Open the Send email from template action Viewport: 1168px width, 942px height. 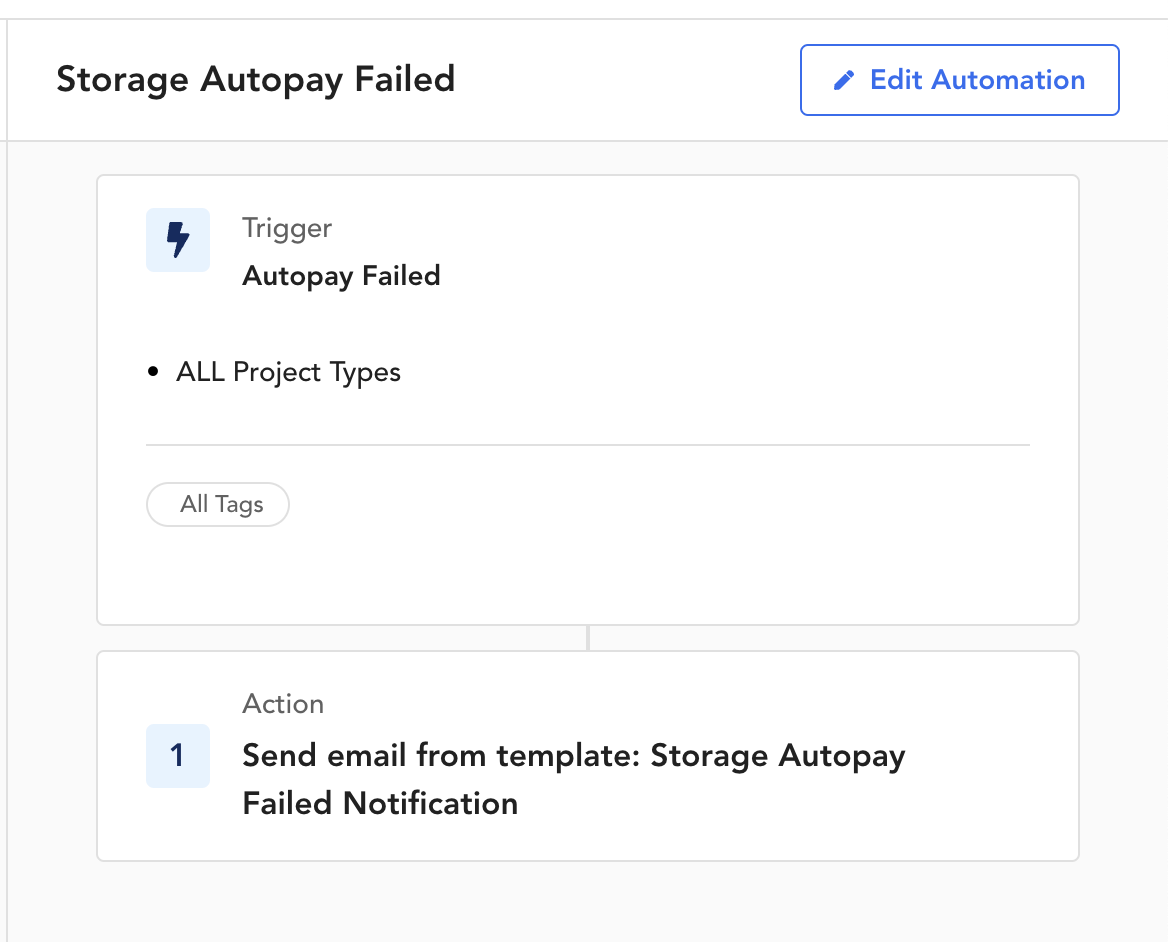(x=574, y=779)
